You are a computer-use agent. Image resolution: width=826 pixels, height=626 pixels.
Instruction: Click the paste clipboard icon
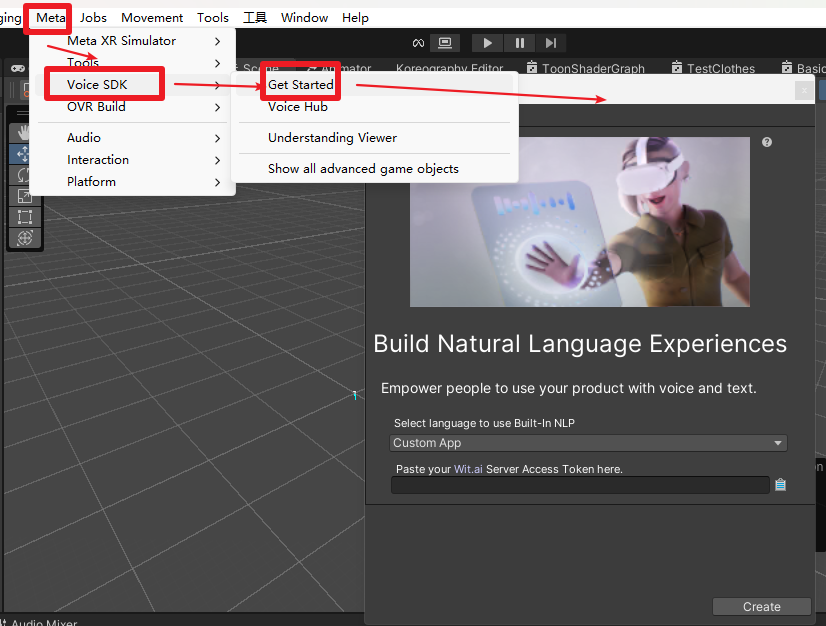point(780,485)
